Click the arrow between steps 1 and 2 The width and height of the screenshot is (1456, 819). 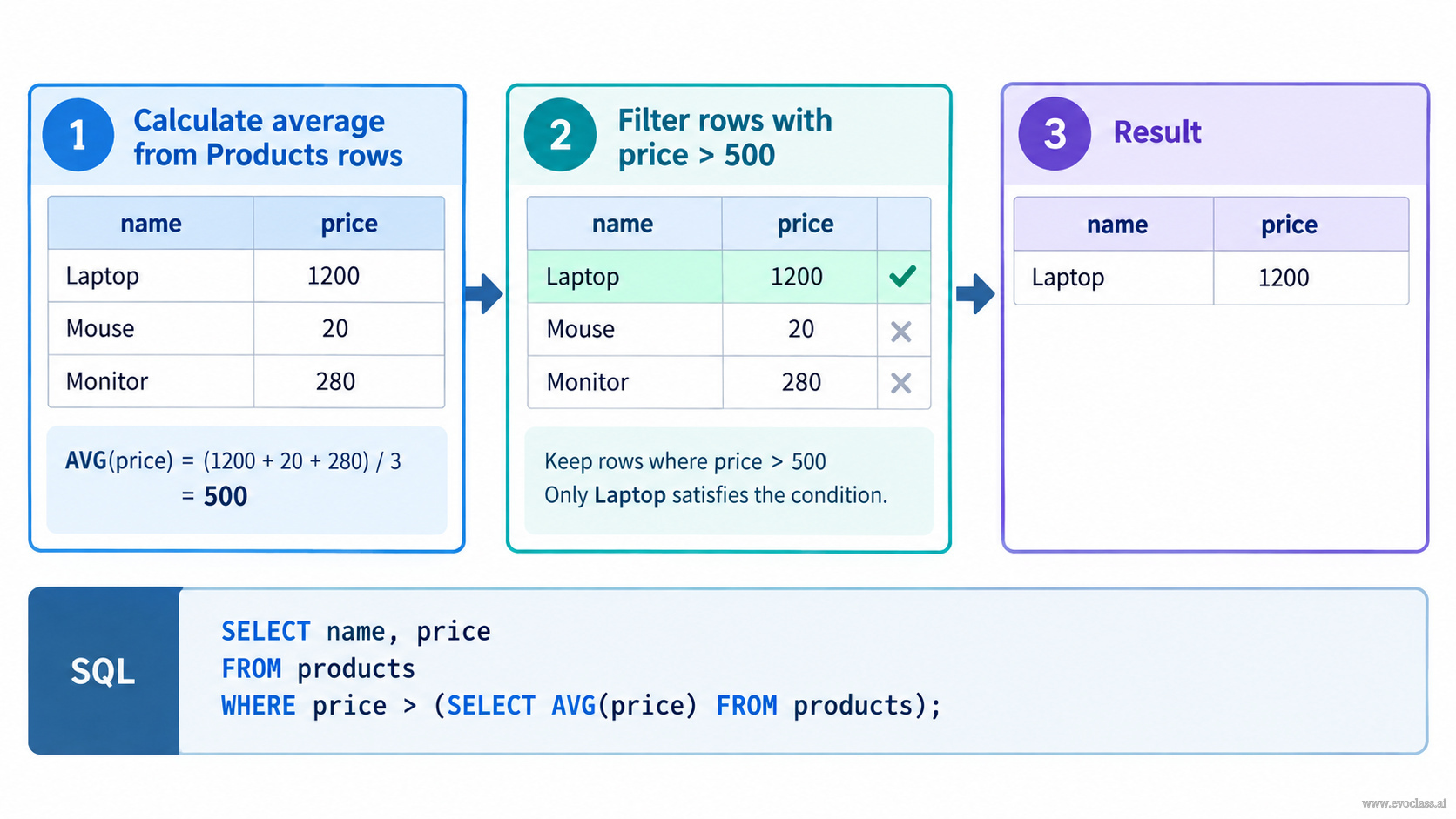(484, 293)
